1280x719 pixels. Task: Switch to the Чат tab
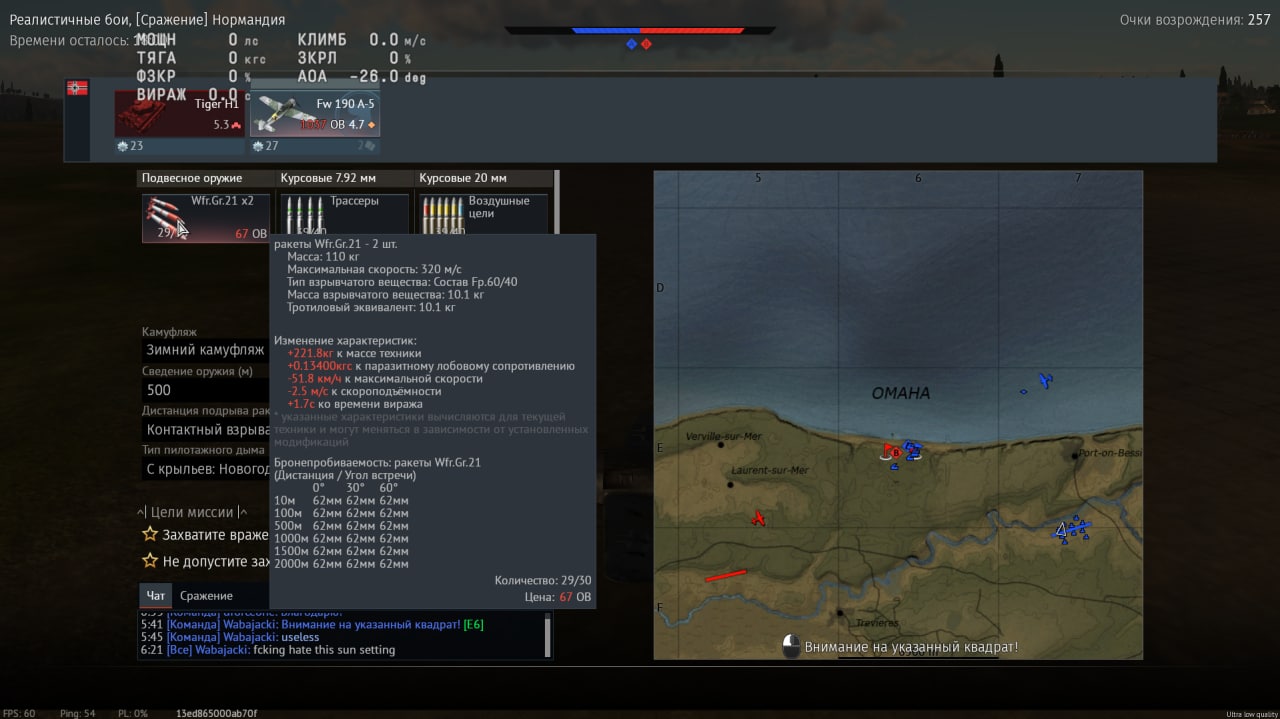pyautogui.click(x=156, y=596)
